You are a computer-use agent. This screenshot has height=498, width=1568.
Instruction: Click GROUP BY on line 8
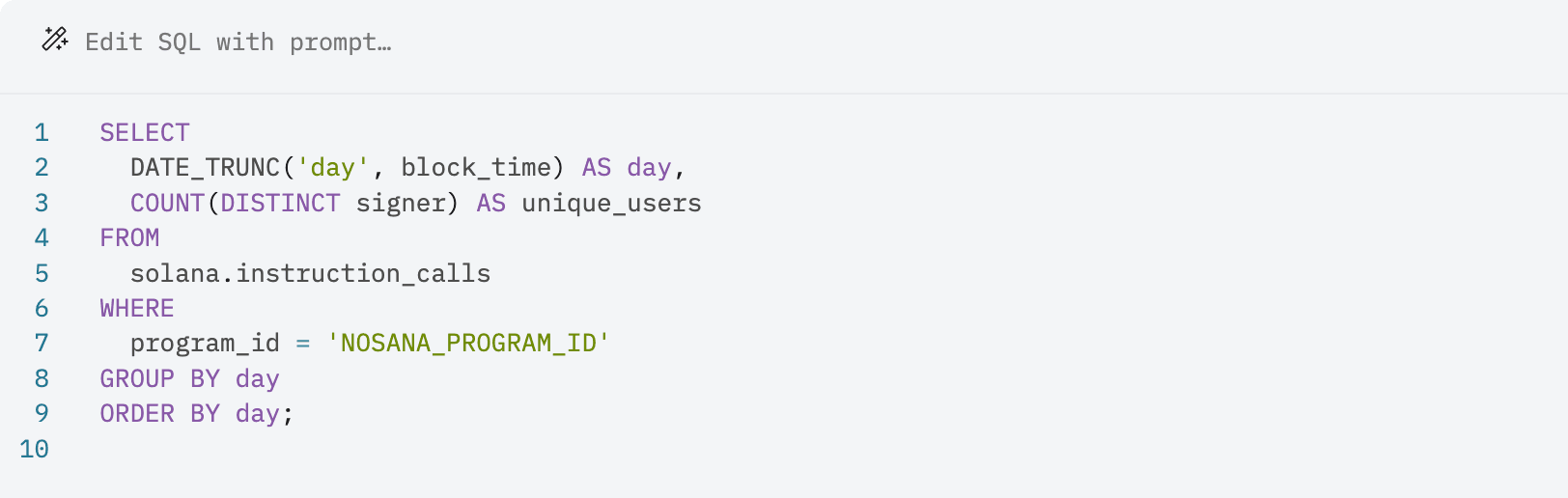pyautogui.click(x=160, y=379)
